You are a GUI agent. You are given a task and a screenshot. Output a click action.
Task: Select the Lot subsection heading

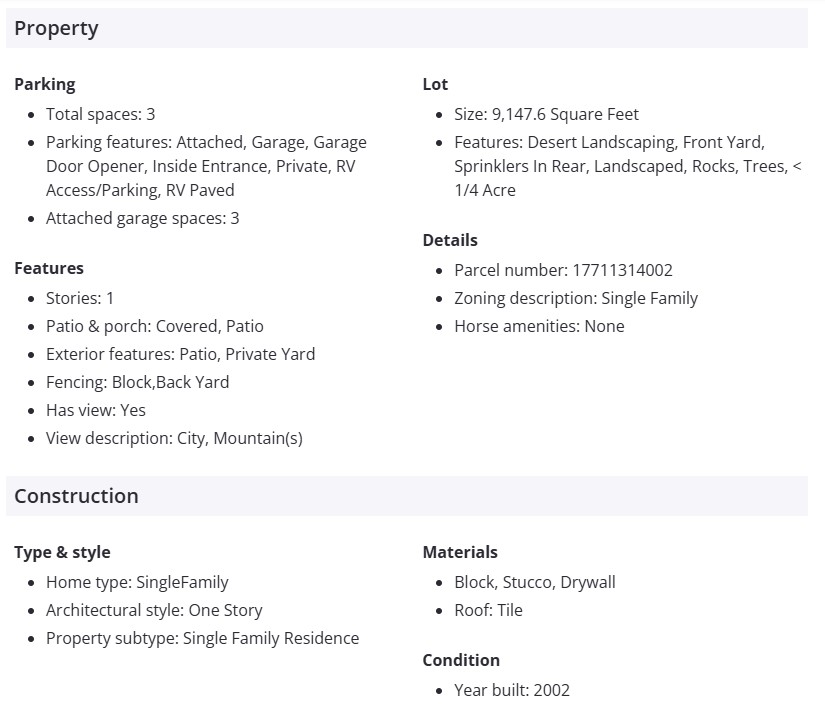(435, 84)
